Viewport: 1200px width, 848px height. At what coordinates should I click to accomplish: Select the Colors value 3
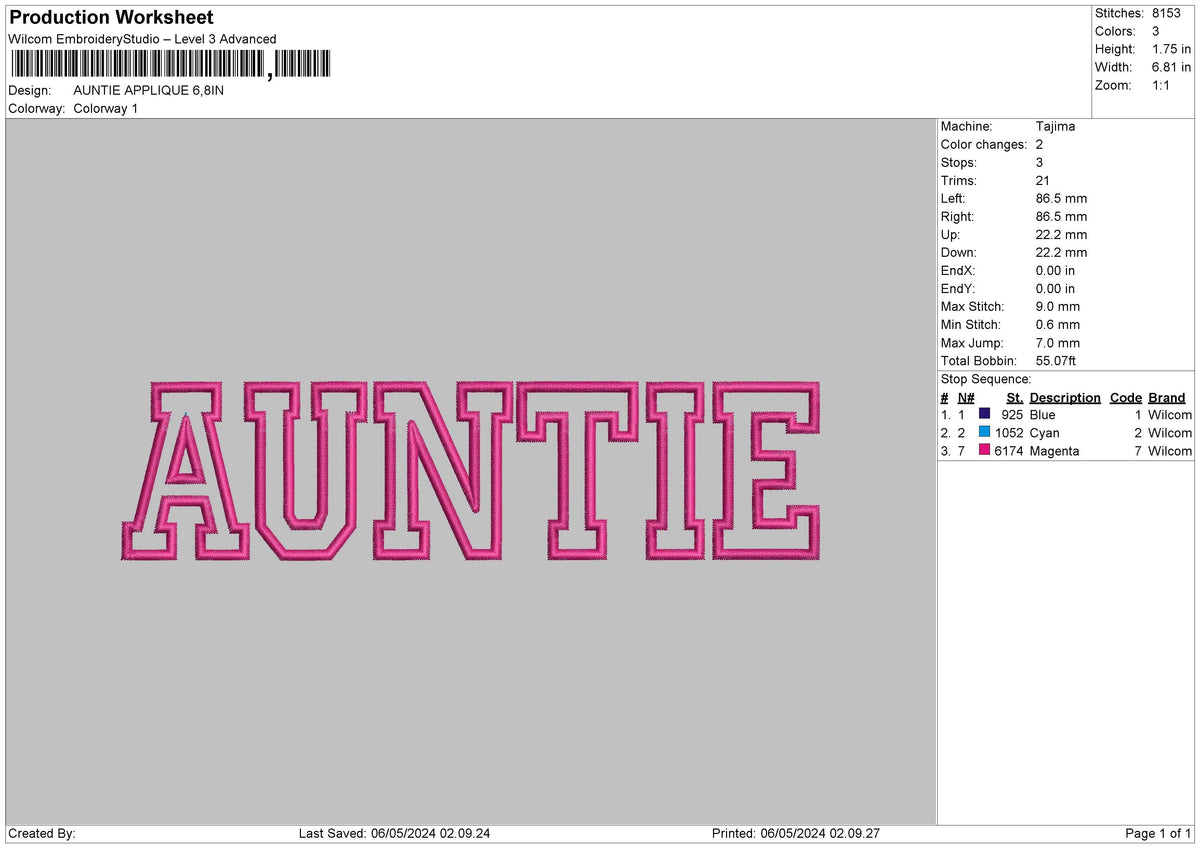(1156, 31)
